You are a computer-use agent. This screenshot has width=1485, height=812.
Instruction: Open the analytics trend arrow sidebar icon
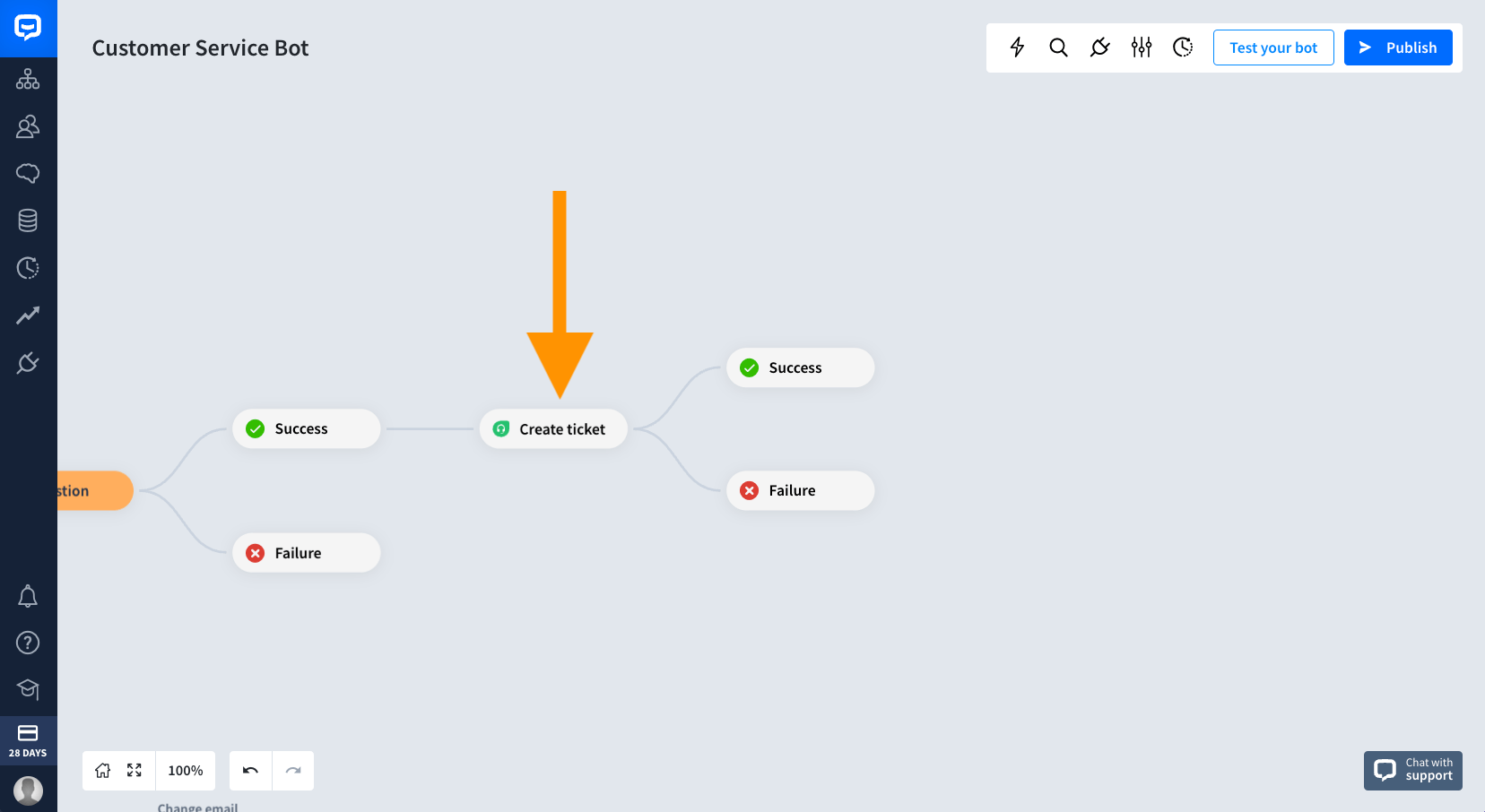pyautogui.click(x=28, y=315)
